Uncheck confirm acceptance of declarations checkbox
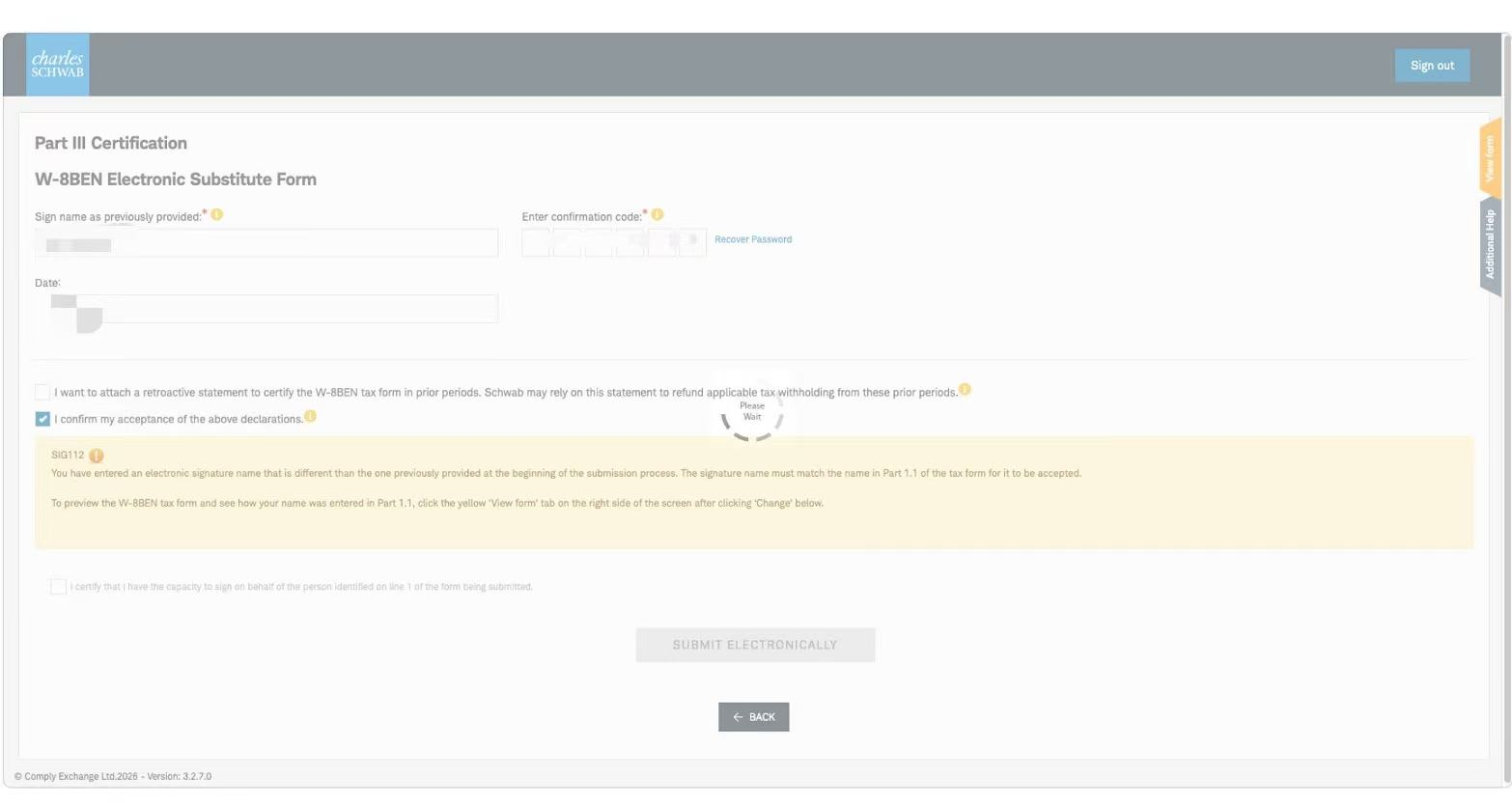 coord(42,419)
